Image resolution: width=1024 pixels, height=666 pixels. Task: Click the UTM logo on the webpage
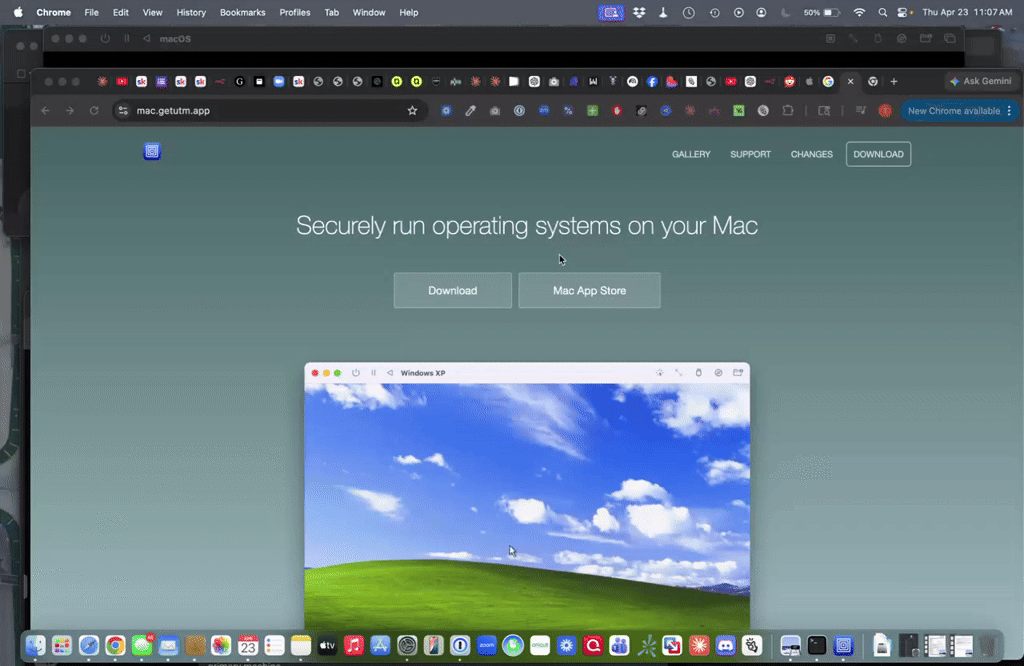click(x=152, y=151)
